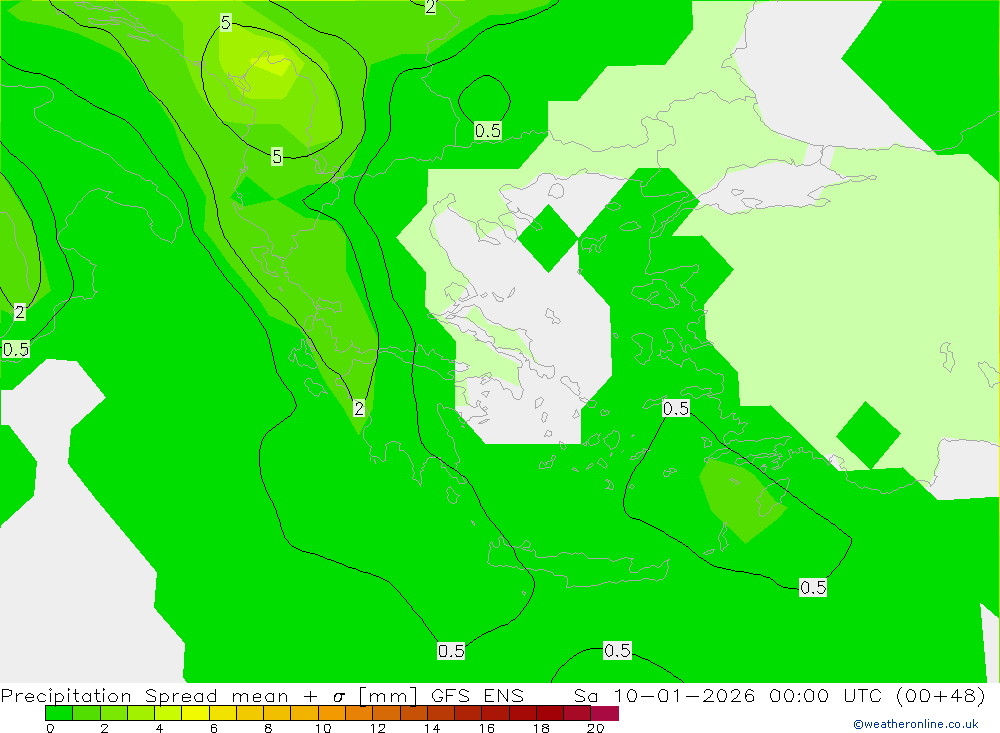This screenshot has width=1000, height=733.
Task: Click the legend swatch above label 14
Action: pyautogui.click(x=441, y=713)
